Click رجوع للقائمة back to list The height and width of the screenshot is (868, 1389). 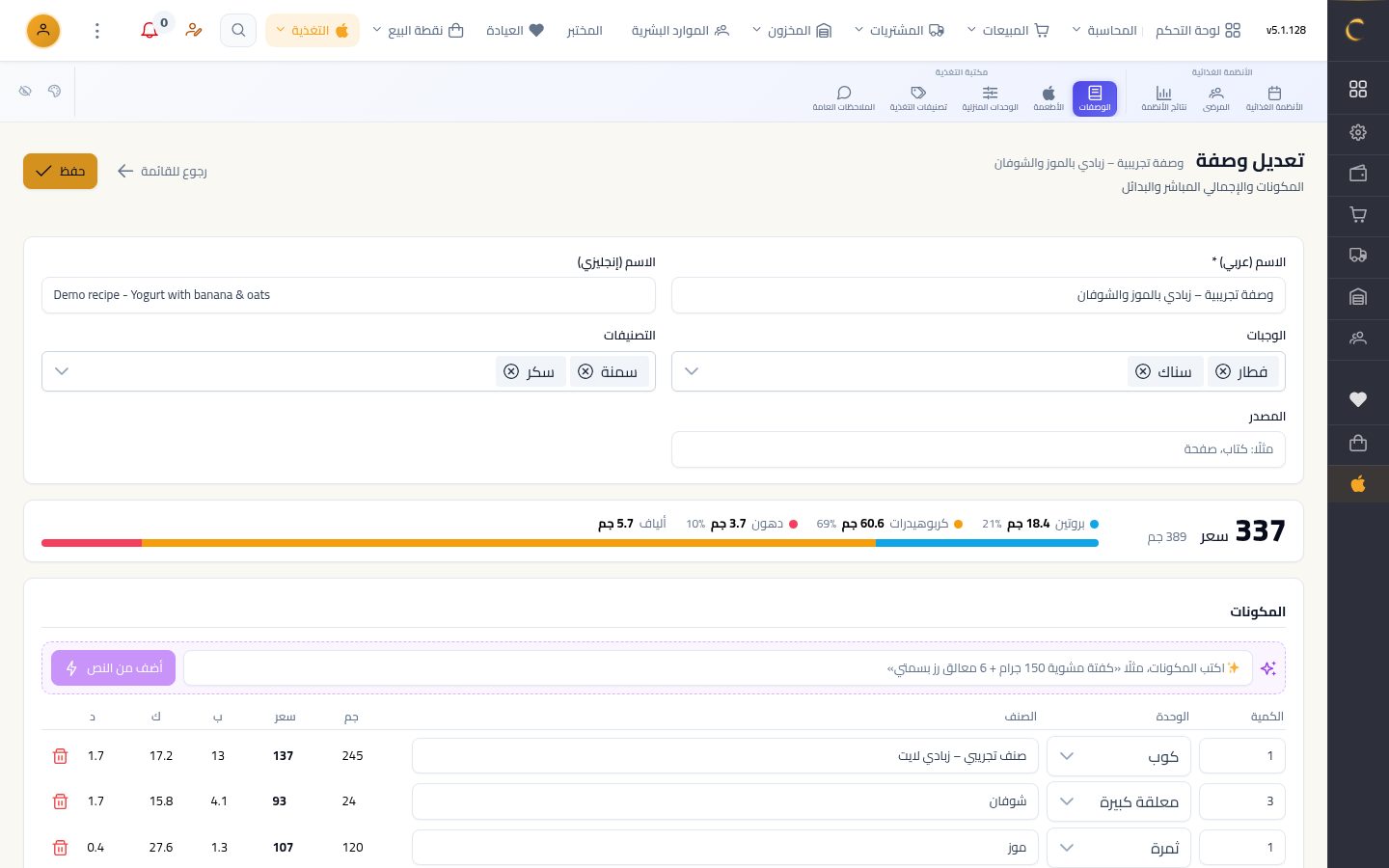click(x=162, y=171)
